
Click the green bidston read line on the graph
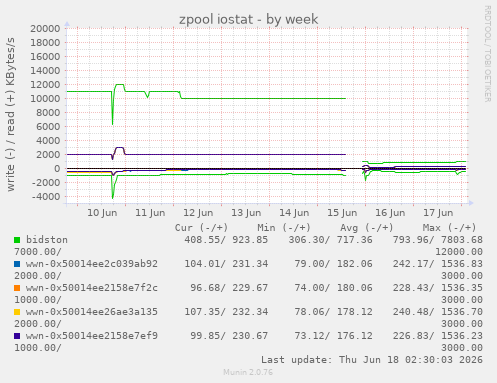click(x=263, y=98)
